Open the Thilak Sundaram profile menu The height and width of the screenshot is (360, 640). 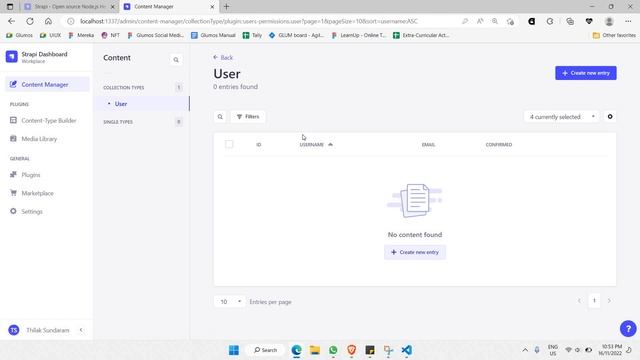tap(39, 330)
